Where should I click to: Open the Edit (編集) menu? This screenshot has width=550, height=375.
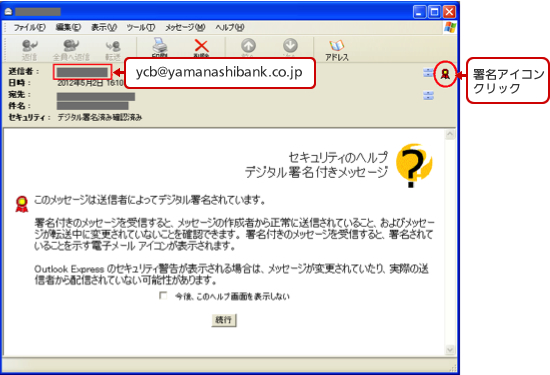click(68, 27)
